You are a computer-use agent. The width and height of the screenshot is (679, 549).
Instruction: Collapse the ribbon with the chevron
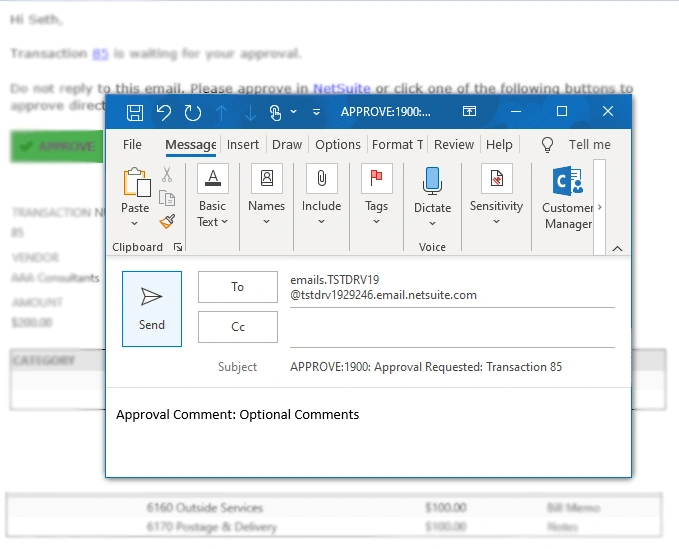pos(617,248)
